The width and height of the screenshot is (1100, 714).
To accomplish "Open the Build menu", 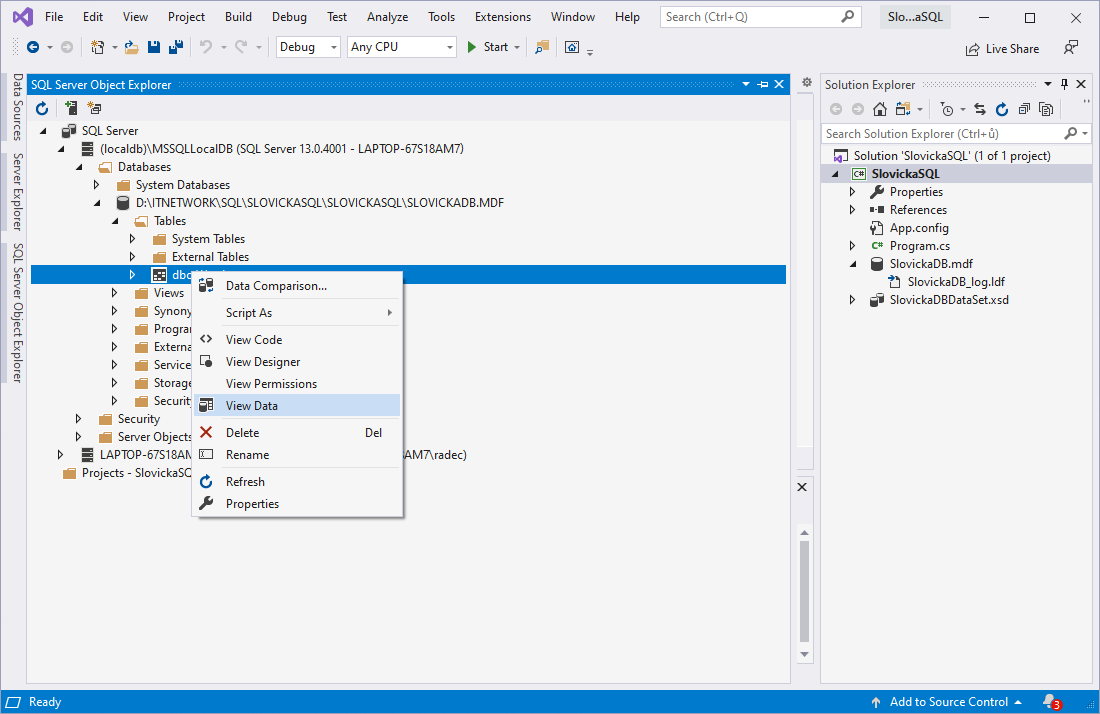I will pos(239,17).
